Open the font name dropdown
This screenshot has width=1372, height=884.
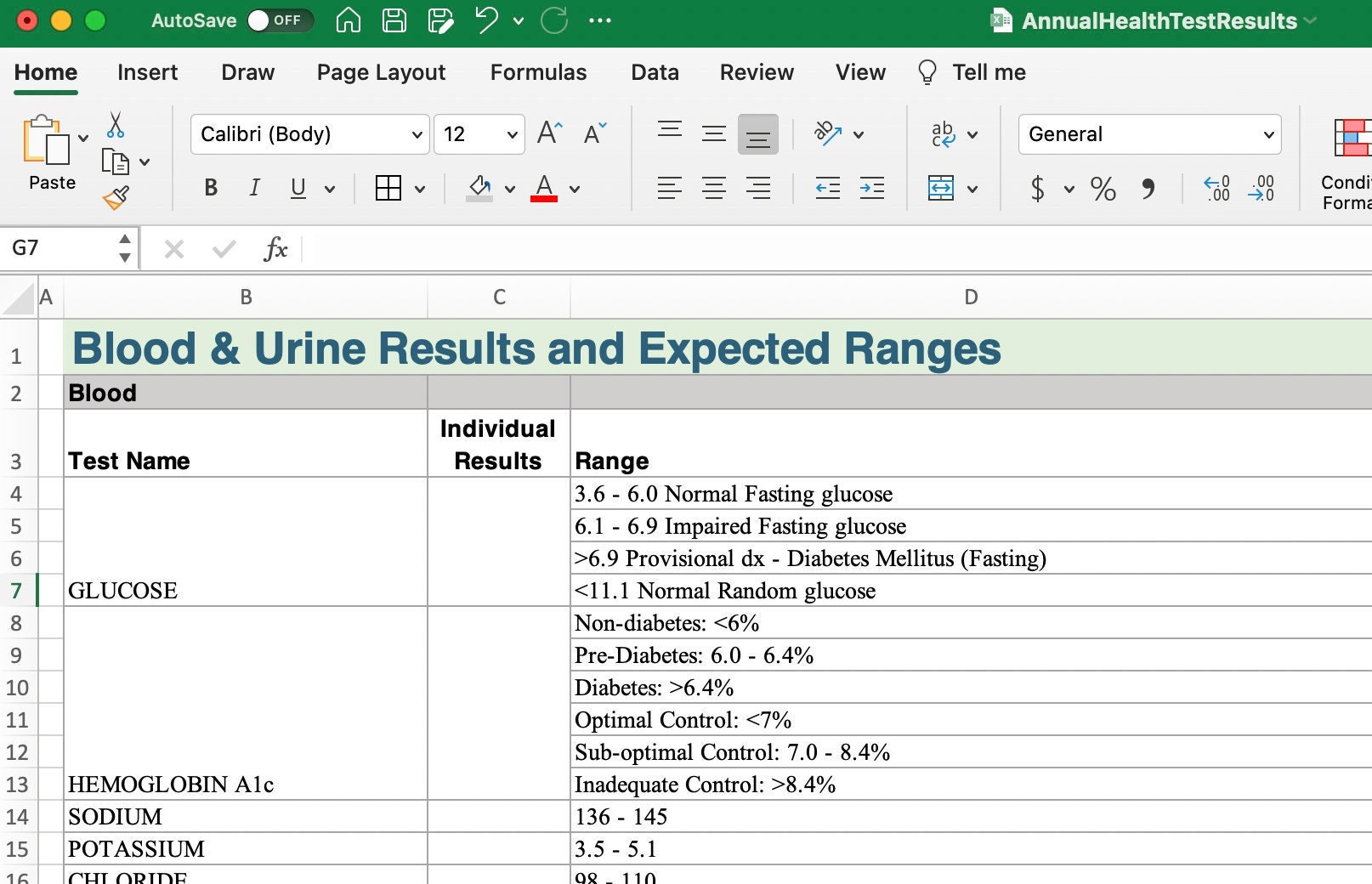click(416, 134)
